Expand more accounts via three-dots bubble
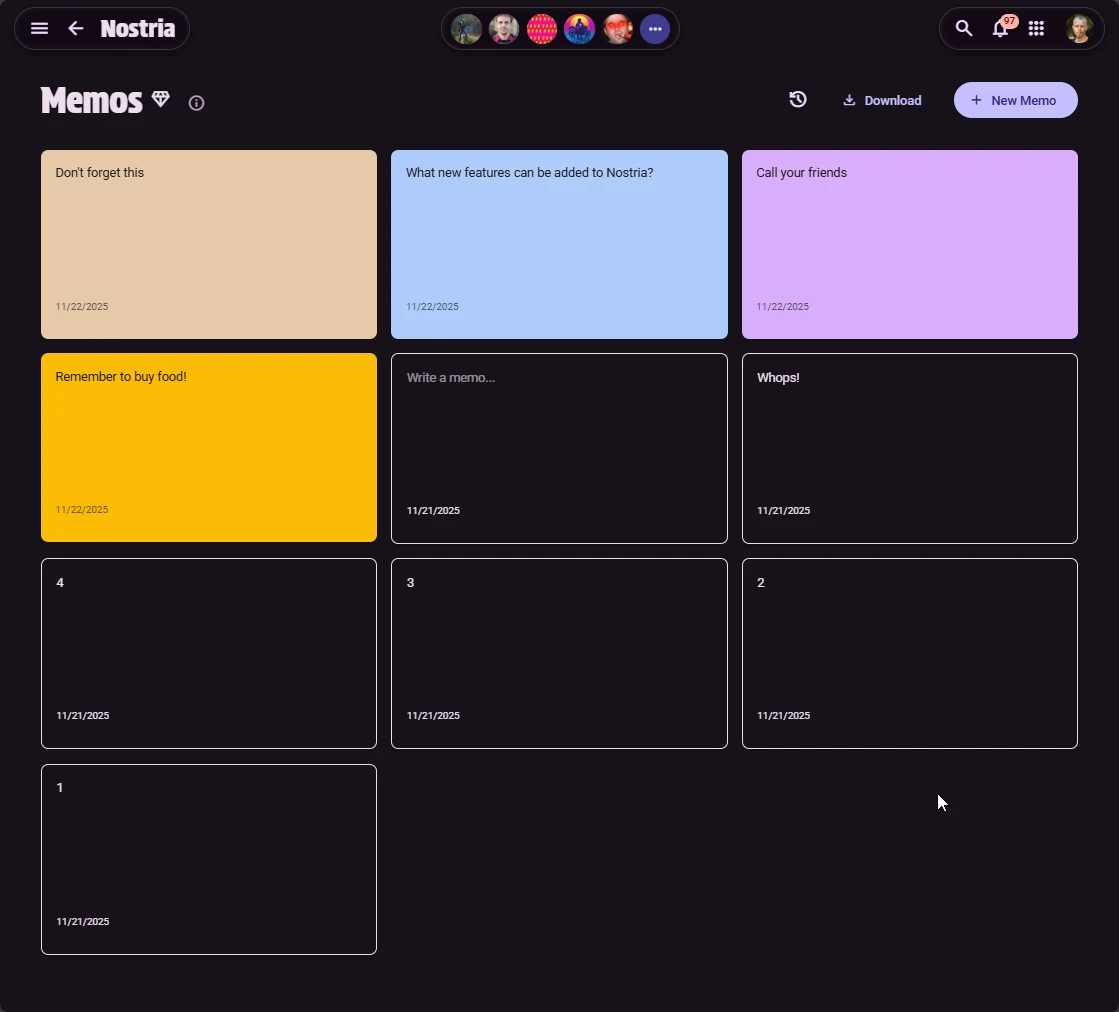The width and height of the screenshot is (1119, 1012). (655, 29)
